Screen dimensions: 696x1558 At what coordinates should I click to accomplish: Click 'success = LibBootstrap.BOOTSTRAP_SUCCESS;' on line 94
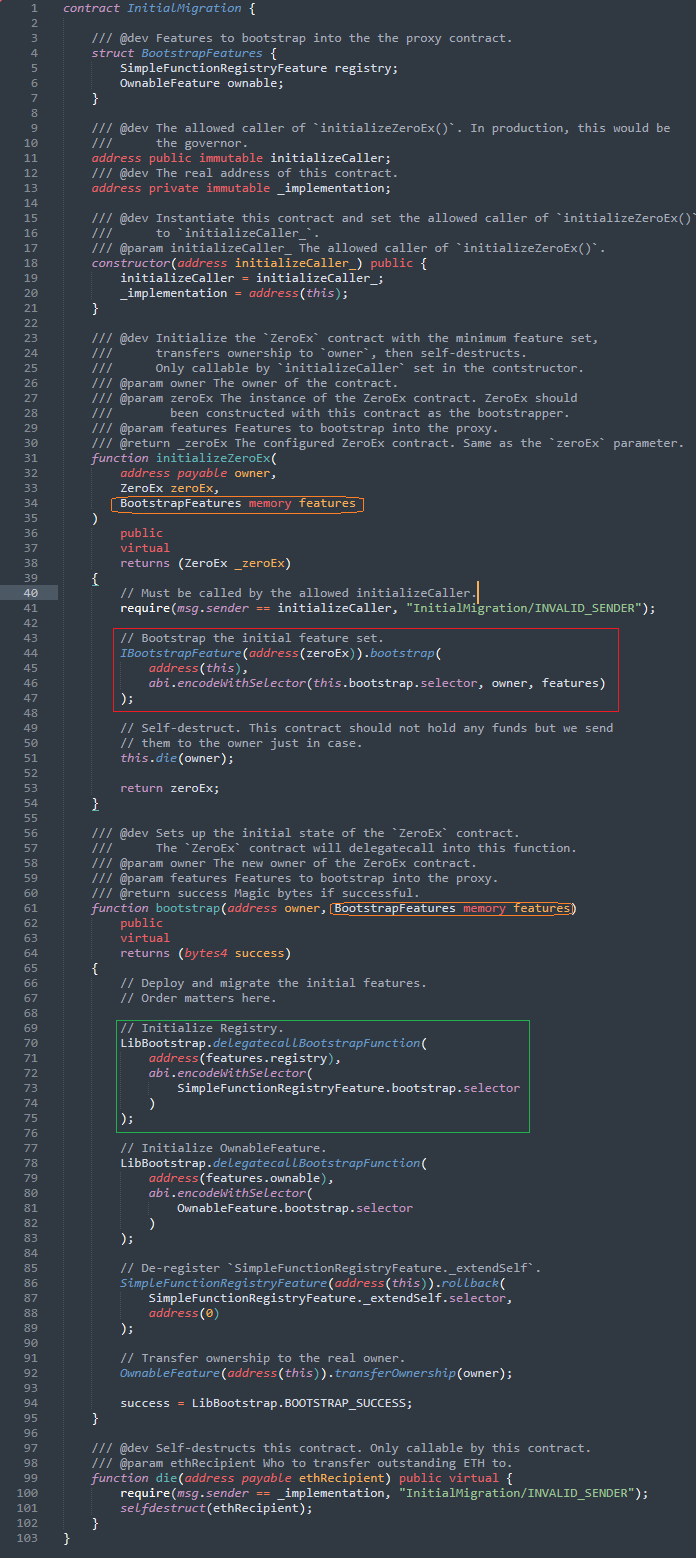point(266,1403)
